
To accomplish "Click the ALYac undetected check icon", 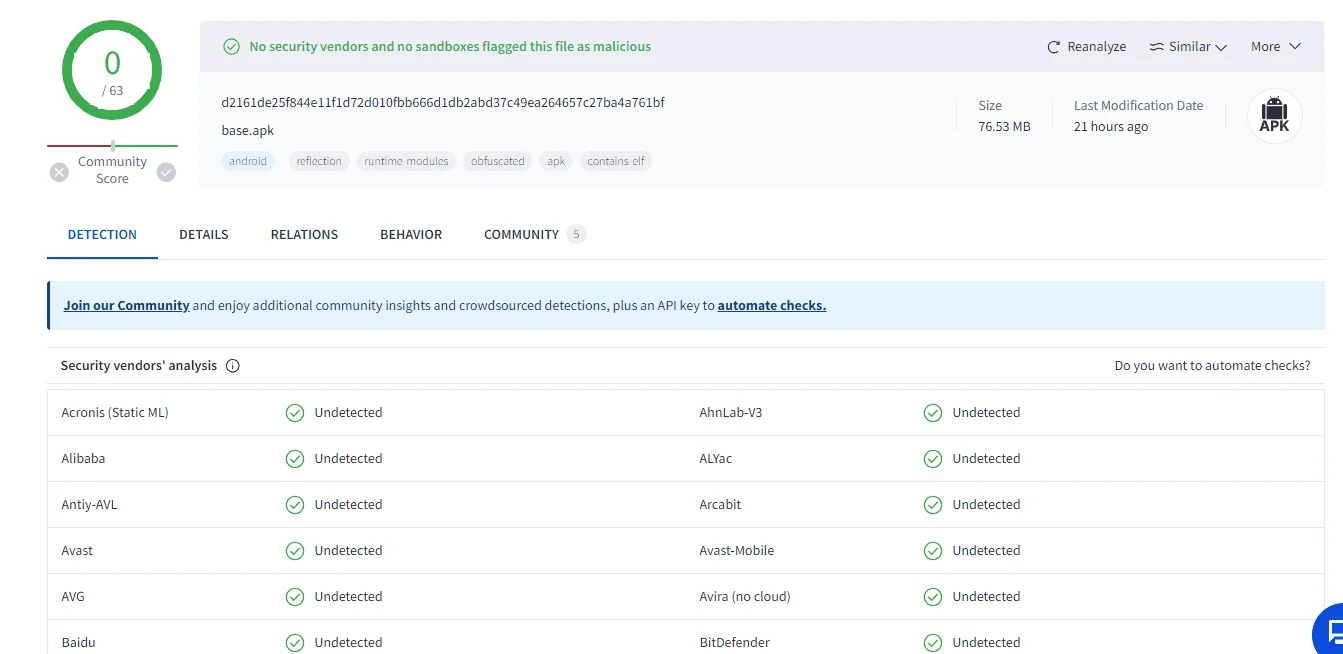I will tap(933, 459).
